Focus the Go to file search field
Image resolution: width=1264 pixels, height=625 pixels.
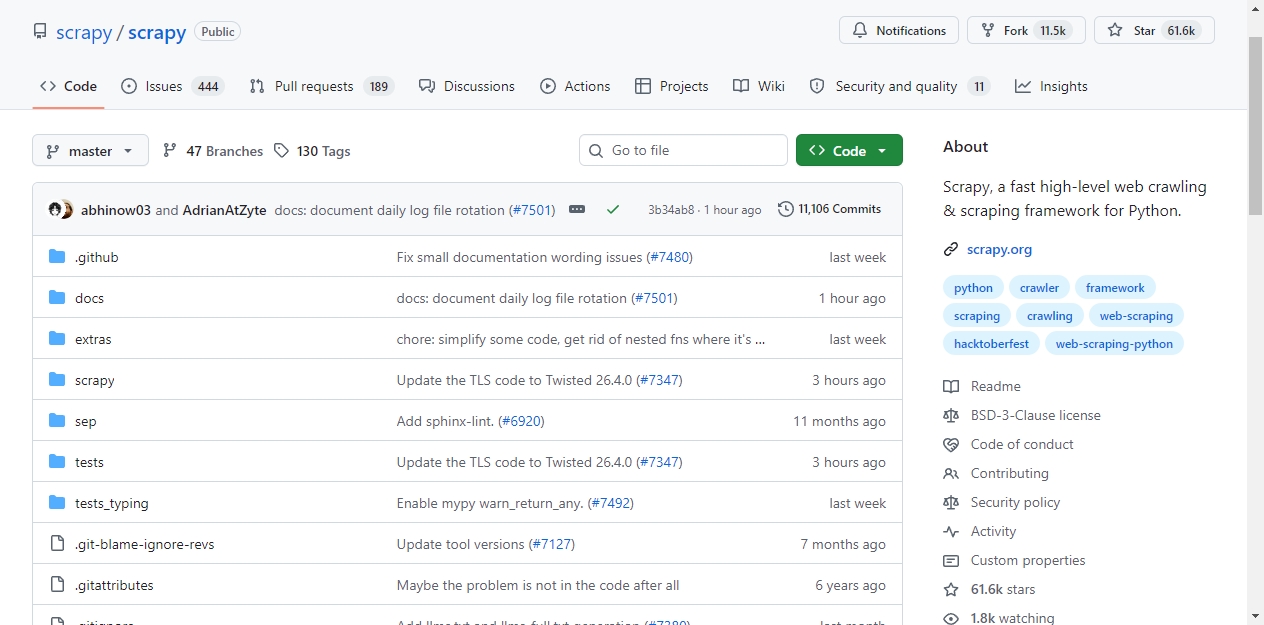click(683, 150)
